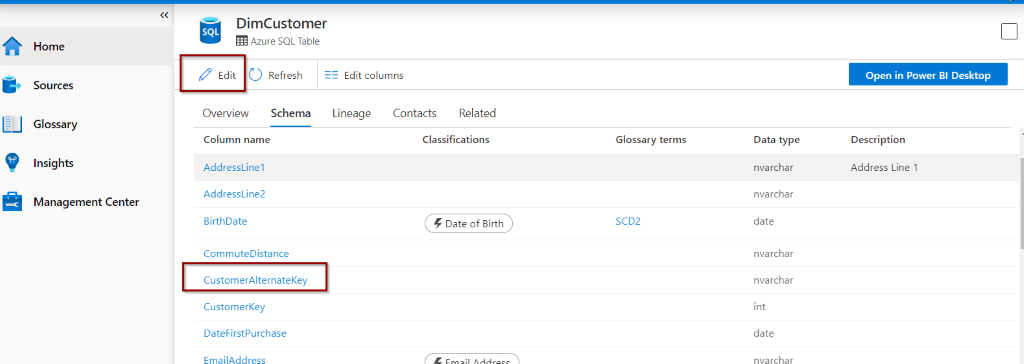Screen dimensions: 1024x364
Task: Click the SQL asset icon beside DimCustomer
Action: [210, 31]
